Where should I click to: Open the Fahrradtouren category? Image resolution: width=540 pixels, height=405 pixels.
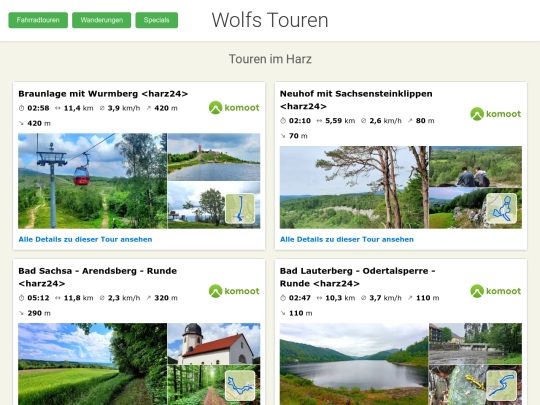[x=38, y=20]
